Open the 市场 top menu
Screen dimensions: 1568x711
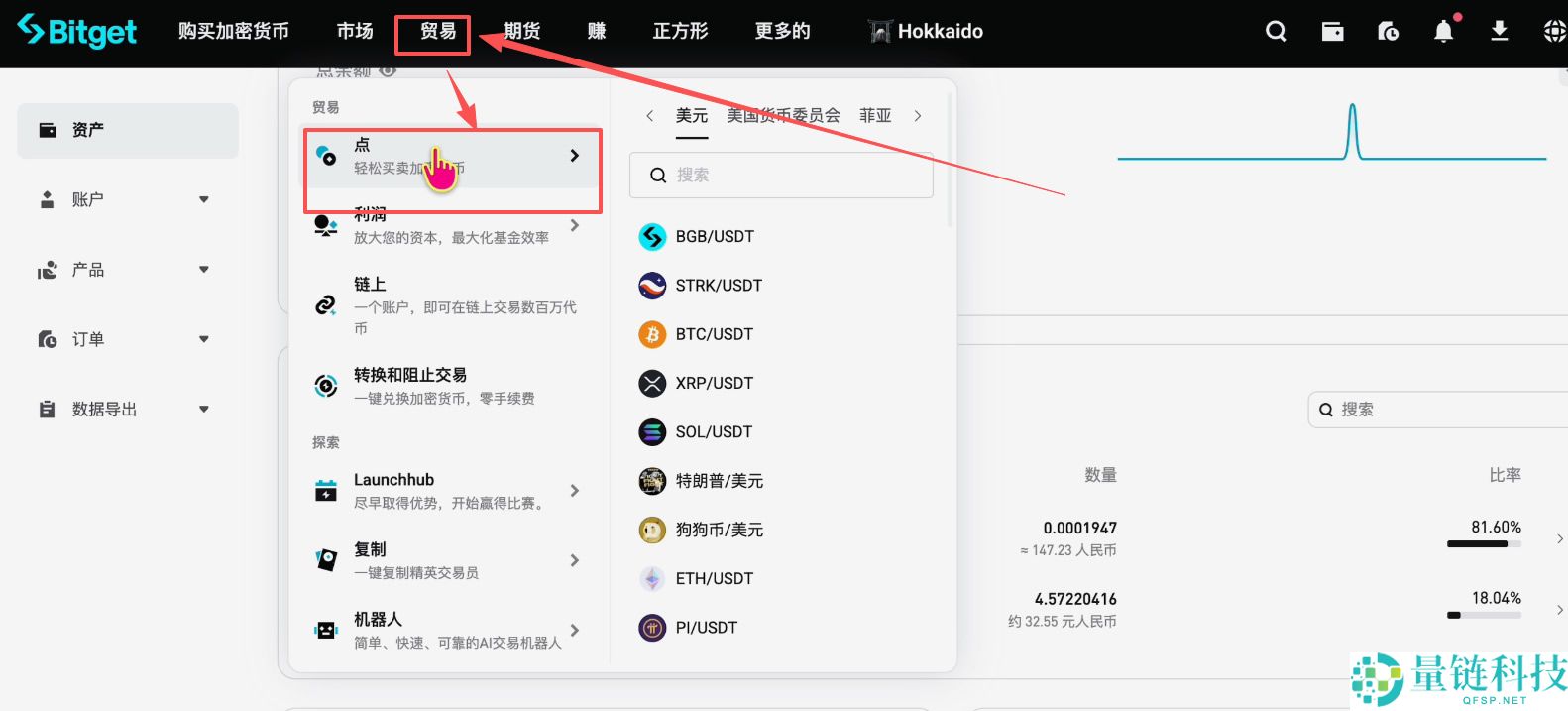point(355,31)
